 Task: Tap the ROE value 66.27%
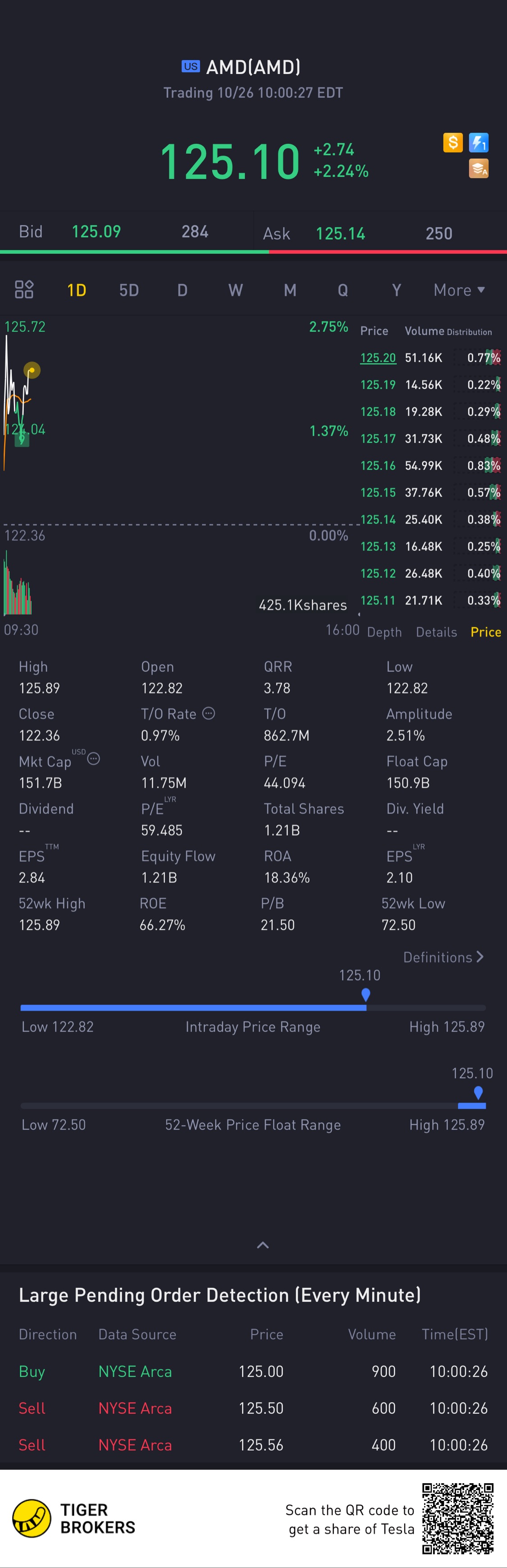click(x=163, y=924)
